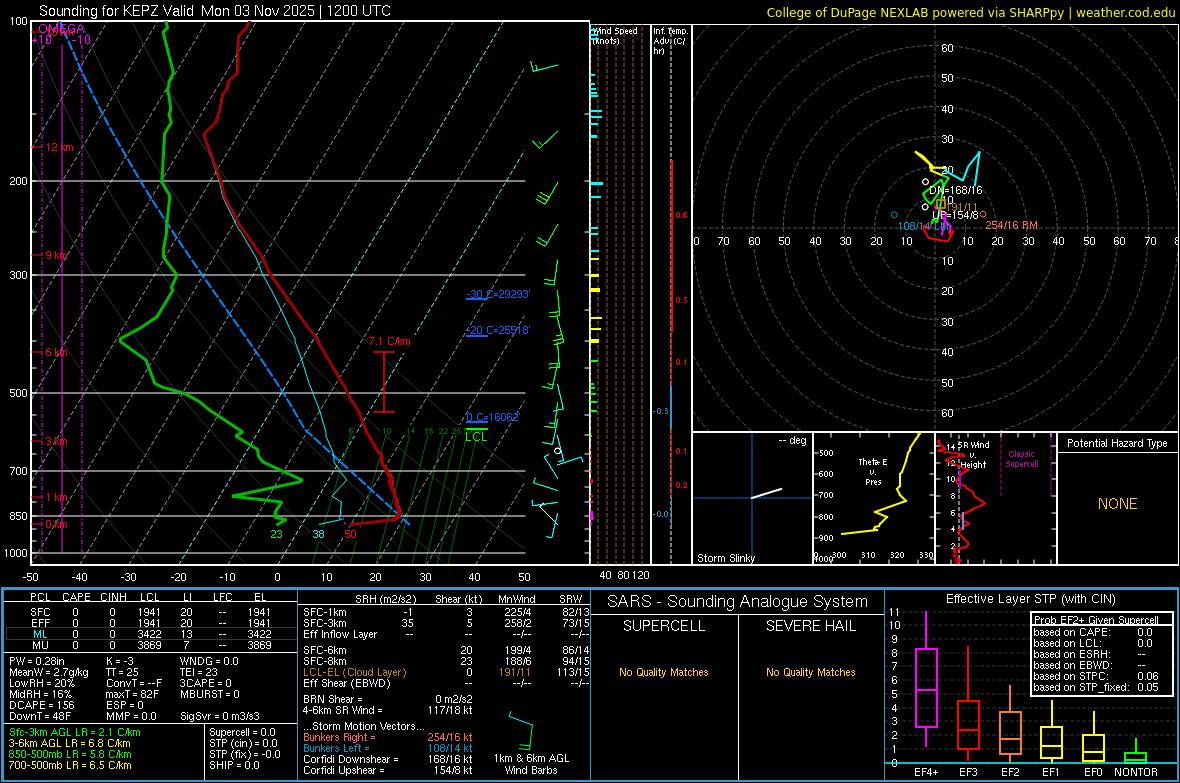Select the highlighted ML parcel row
Viewport: 1180px width, 783px height.
[x=151, y=634]
